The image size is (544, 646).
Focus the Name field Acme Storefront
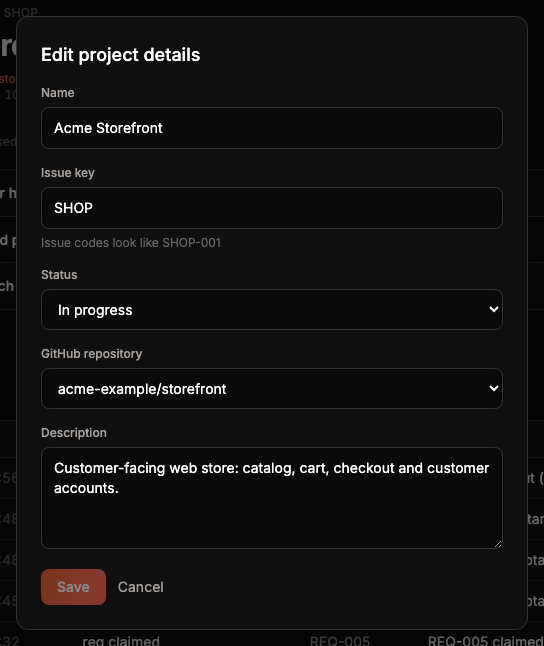click(272, 128)
